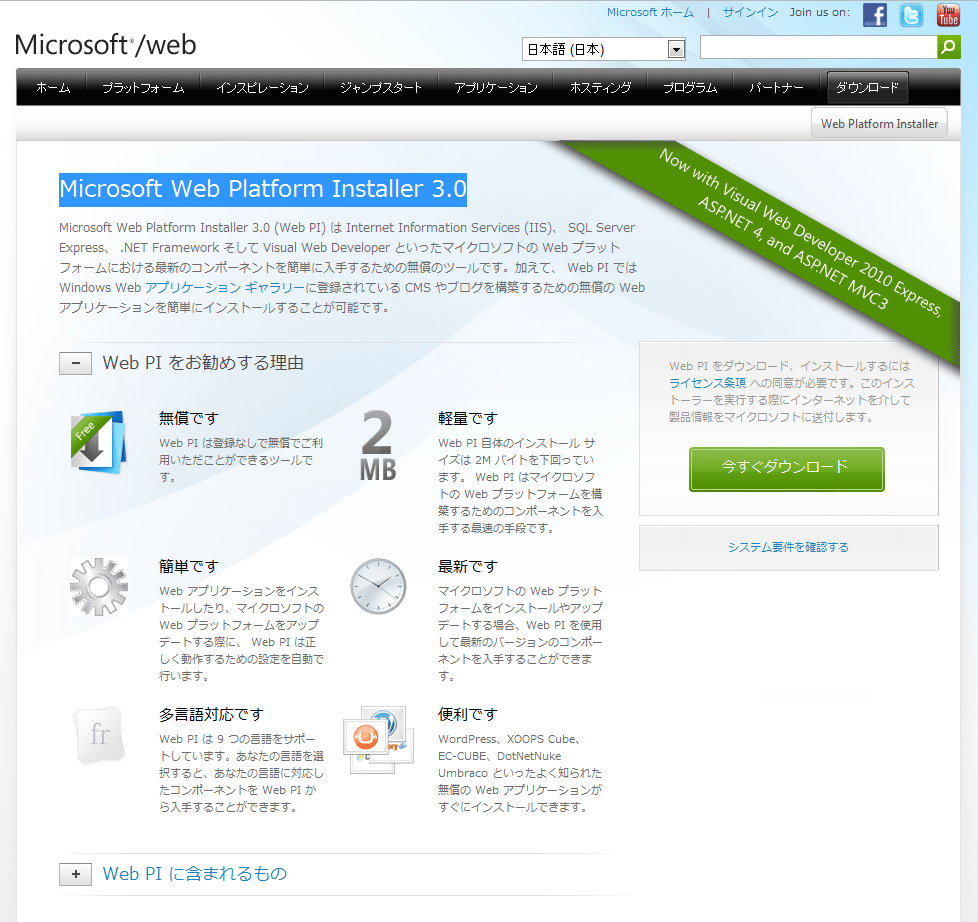
Task: Open the 日本語 (日本) language dropdown
Action: [604, 49]
